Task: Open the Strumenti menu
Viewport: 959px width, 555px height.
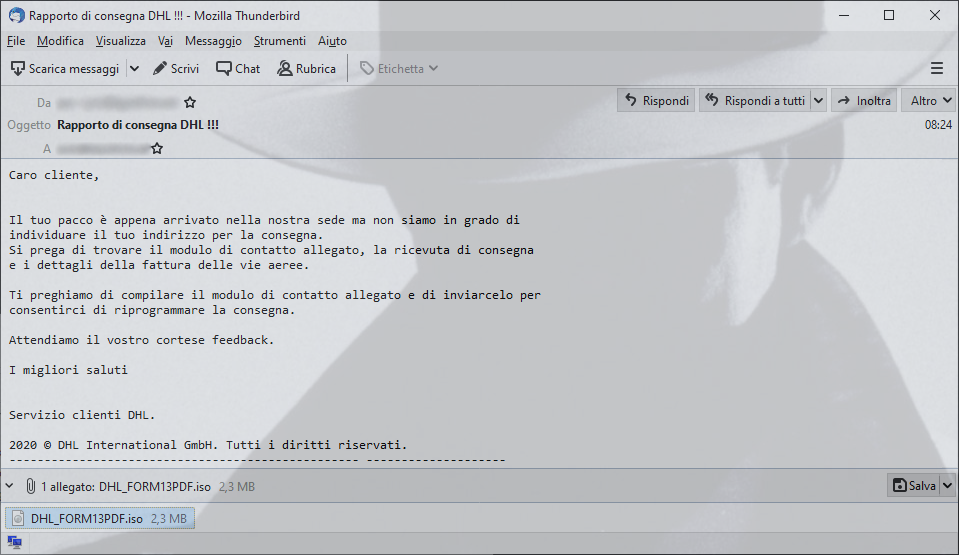Action: click(x=280, y=41)
